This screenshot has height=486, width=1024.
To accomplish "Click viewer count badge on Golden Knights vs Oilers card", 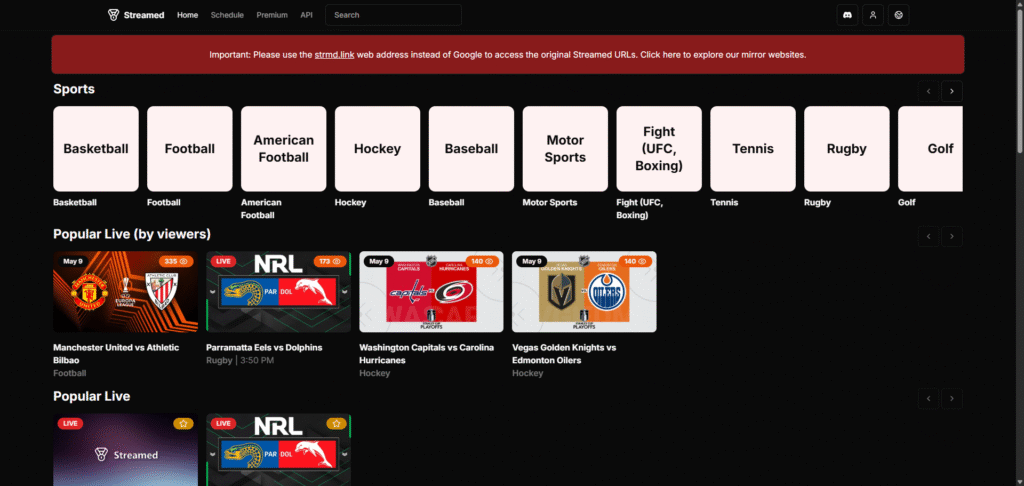I will [635, 261].
